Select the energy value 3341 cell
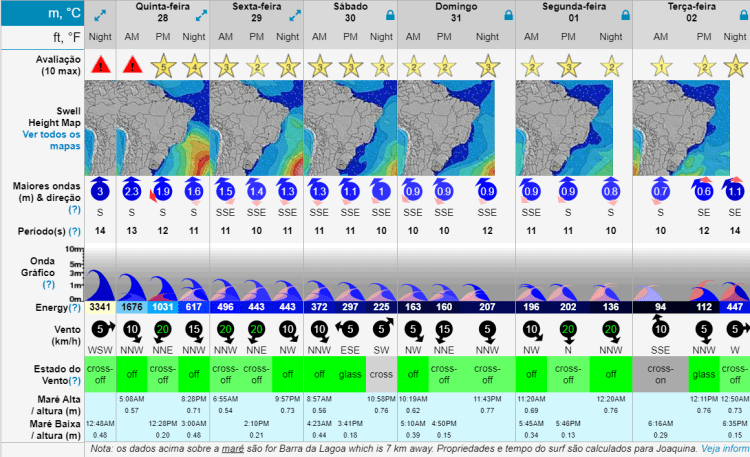Image resolution: width=750 pixels, height=457 pixels. coord(100,307)
